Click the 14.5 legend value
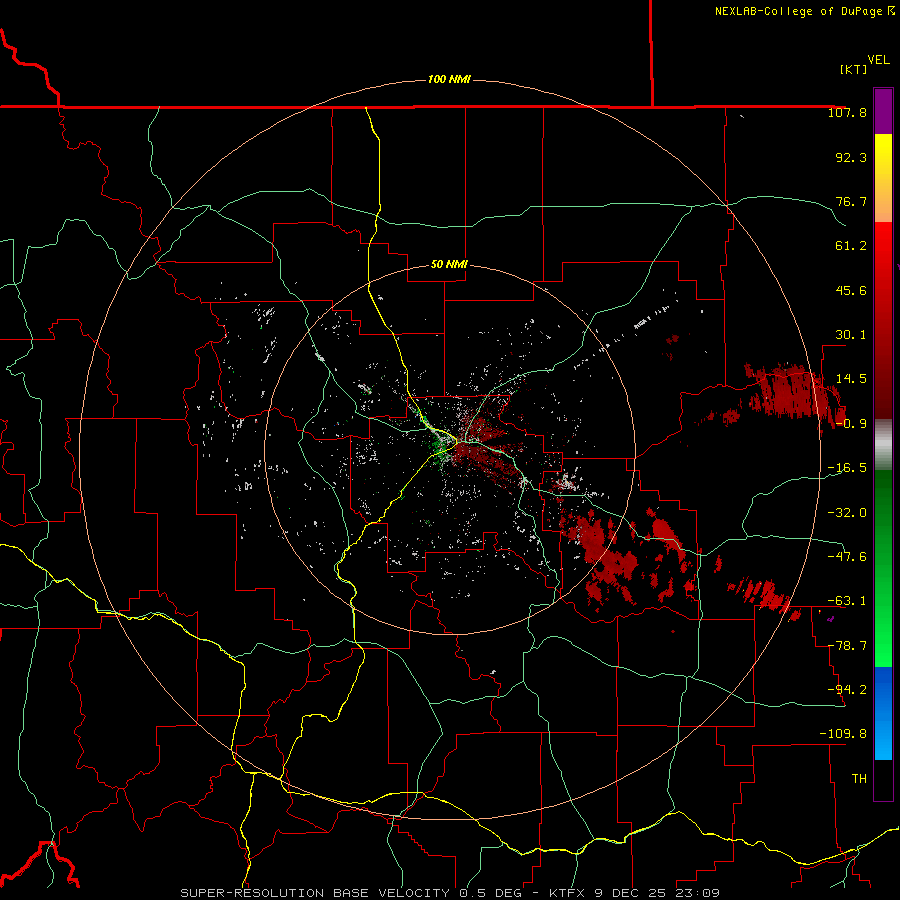 point(851,379)
